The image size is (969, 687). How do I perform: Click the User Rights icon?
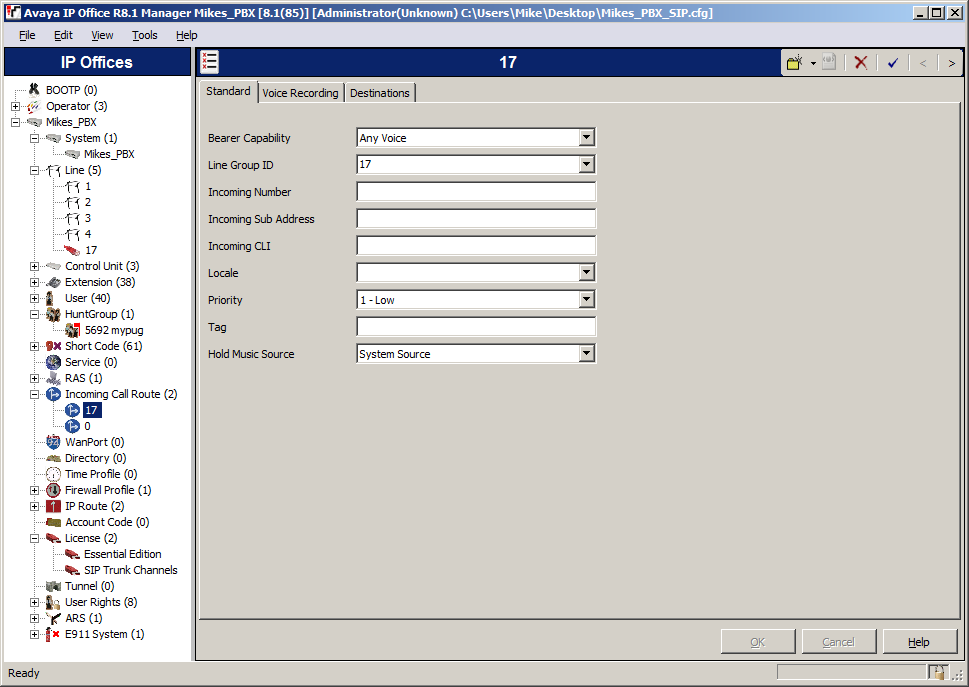[53, 602]
